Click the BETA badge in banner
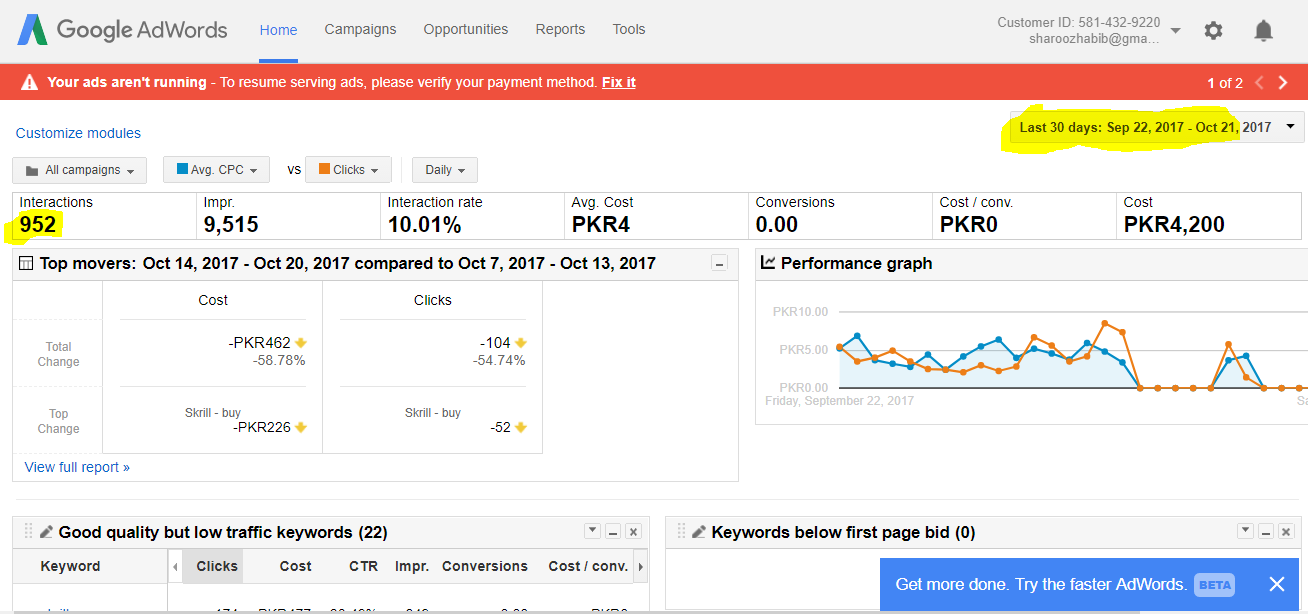Screen dimensions: 1308x614 [x=1215, y=584]
